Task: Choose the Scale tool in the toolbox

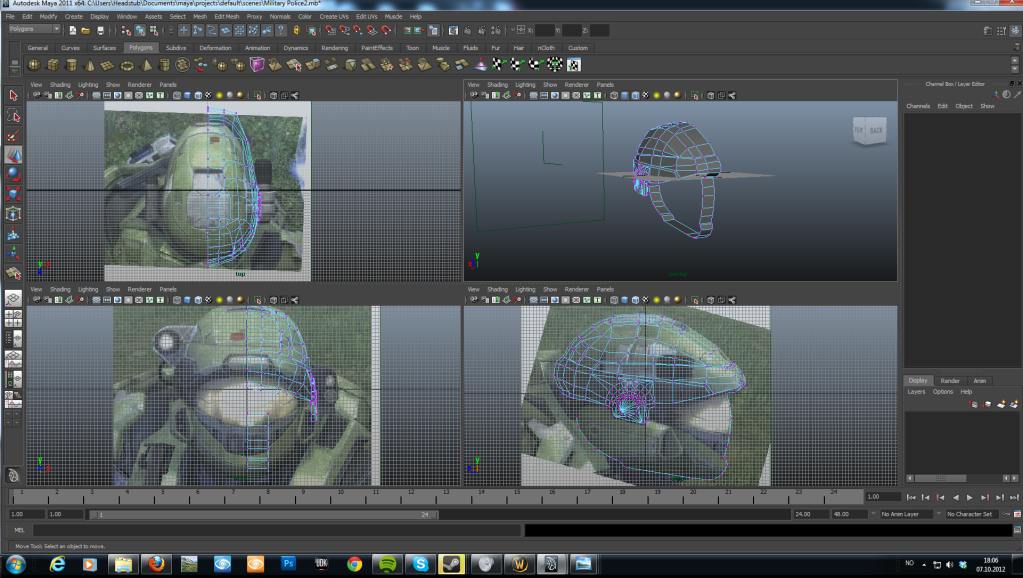Action: coord(13,194)
